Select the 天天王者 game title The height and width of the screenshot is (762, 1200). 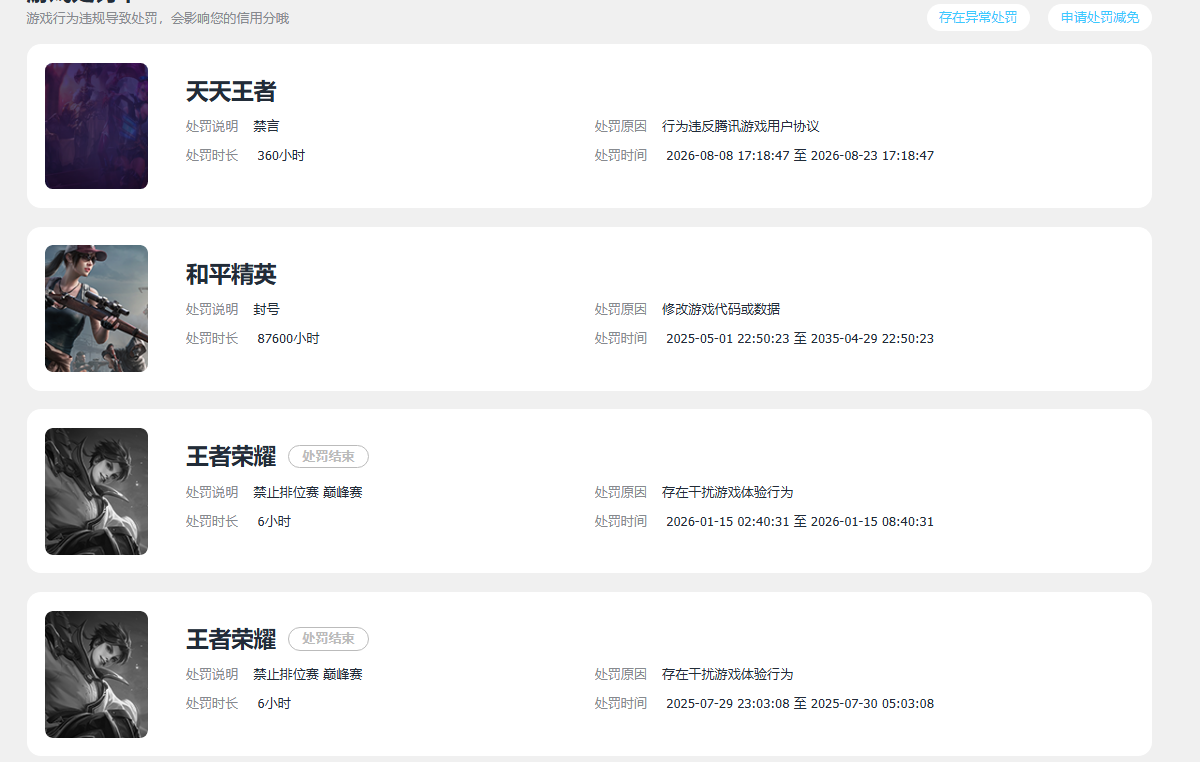coord(231,92)
